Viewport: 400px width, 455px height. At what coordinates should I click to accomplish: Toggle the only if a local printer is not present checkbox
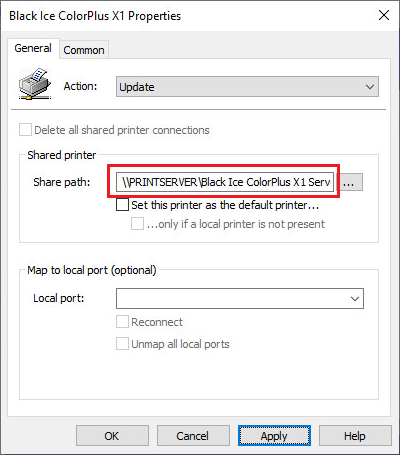point(137,224)
